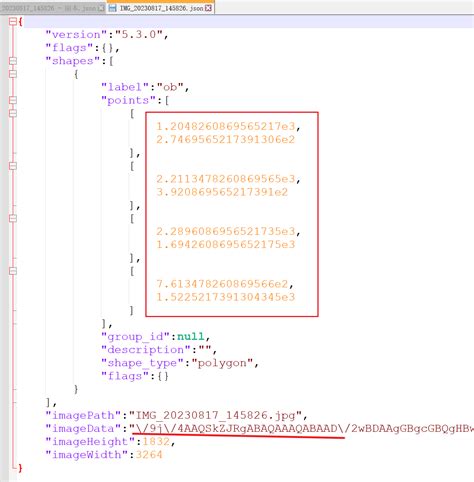
Task: Click the "description" key
Action: 146,350
